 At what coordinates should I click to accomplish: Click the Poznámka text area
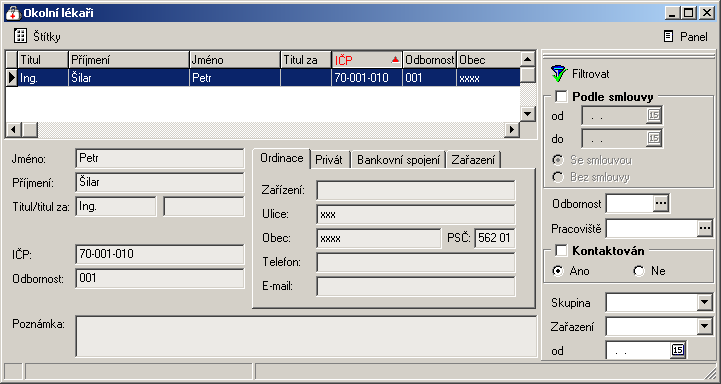306,337
